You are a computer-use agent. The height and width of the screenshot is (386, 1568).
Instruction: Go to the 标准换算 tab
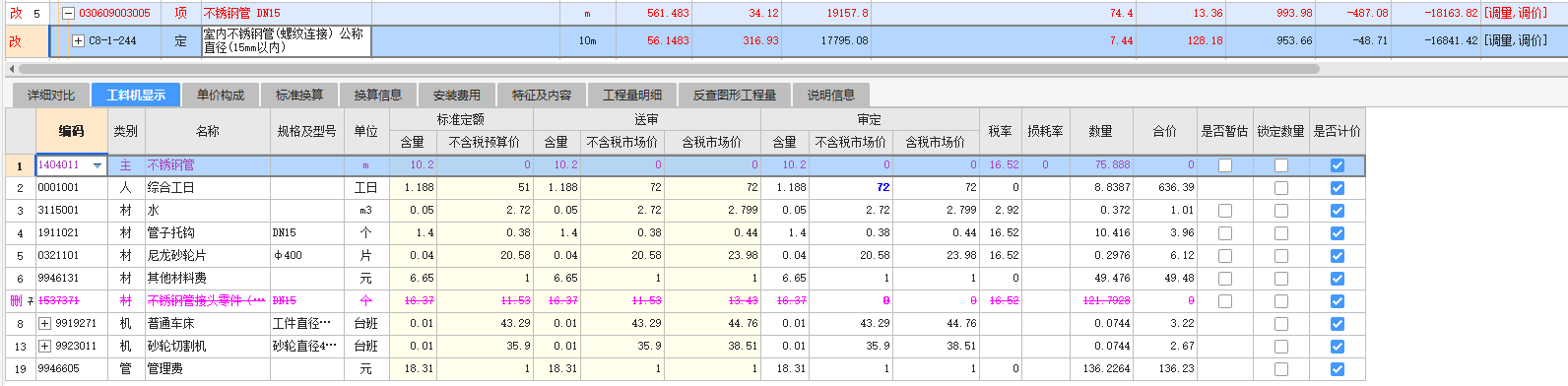pos(299,96)
